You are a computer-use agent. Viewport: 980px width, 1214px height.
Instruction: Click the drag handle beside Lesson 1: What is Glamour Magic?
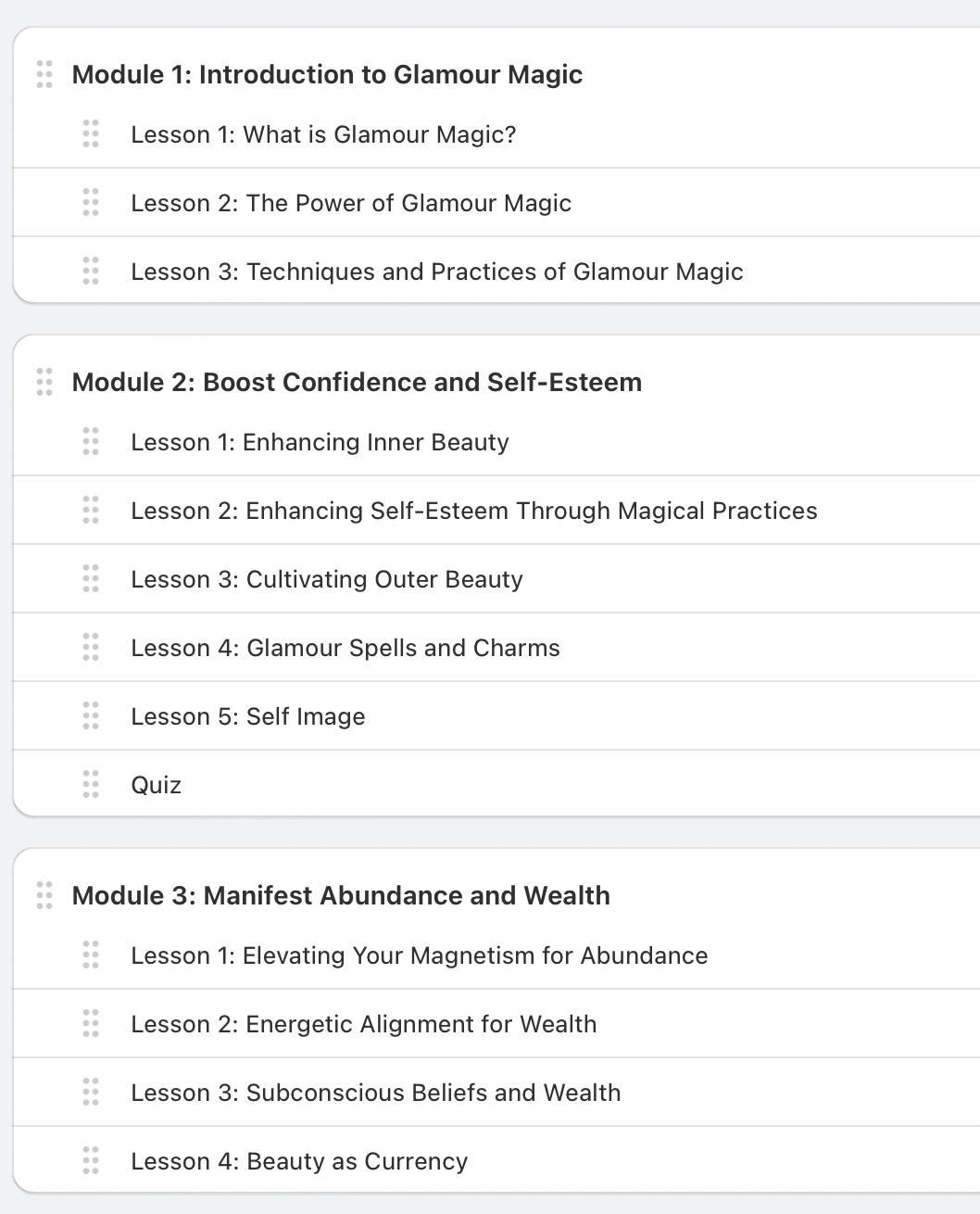[91, 134]
